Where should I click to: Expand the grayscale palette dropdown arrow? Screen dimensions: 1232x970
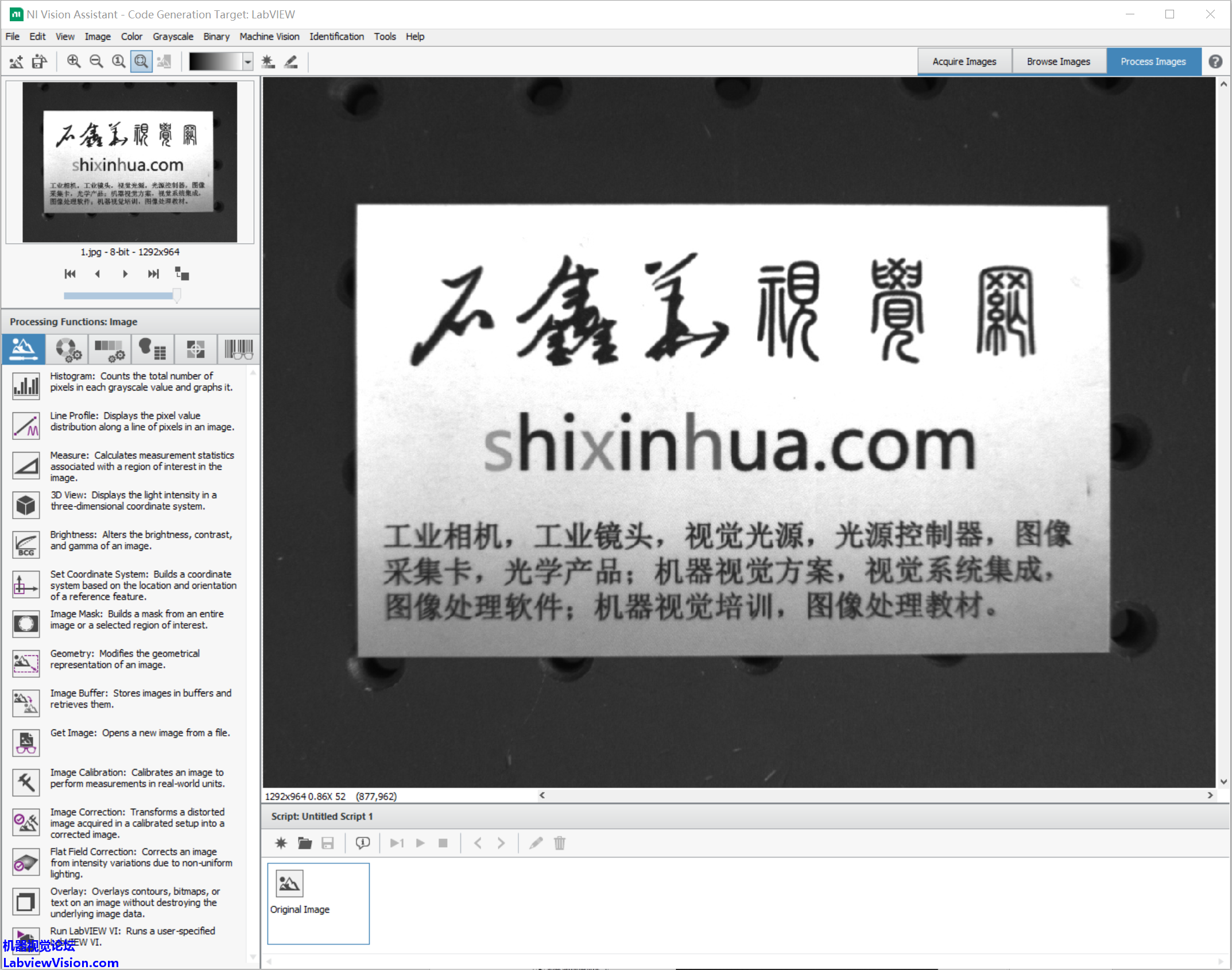pos(247,61)
